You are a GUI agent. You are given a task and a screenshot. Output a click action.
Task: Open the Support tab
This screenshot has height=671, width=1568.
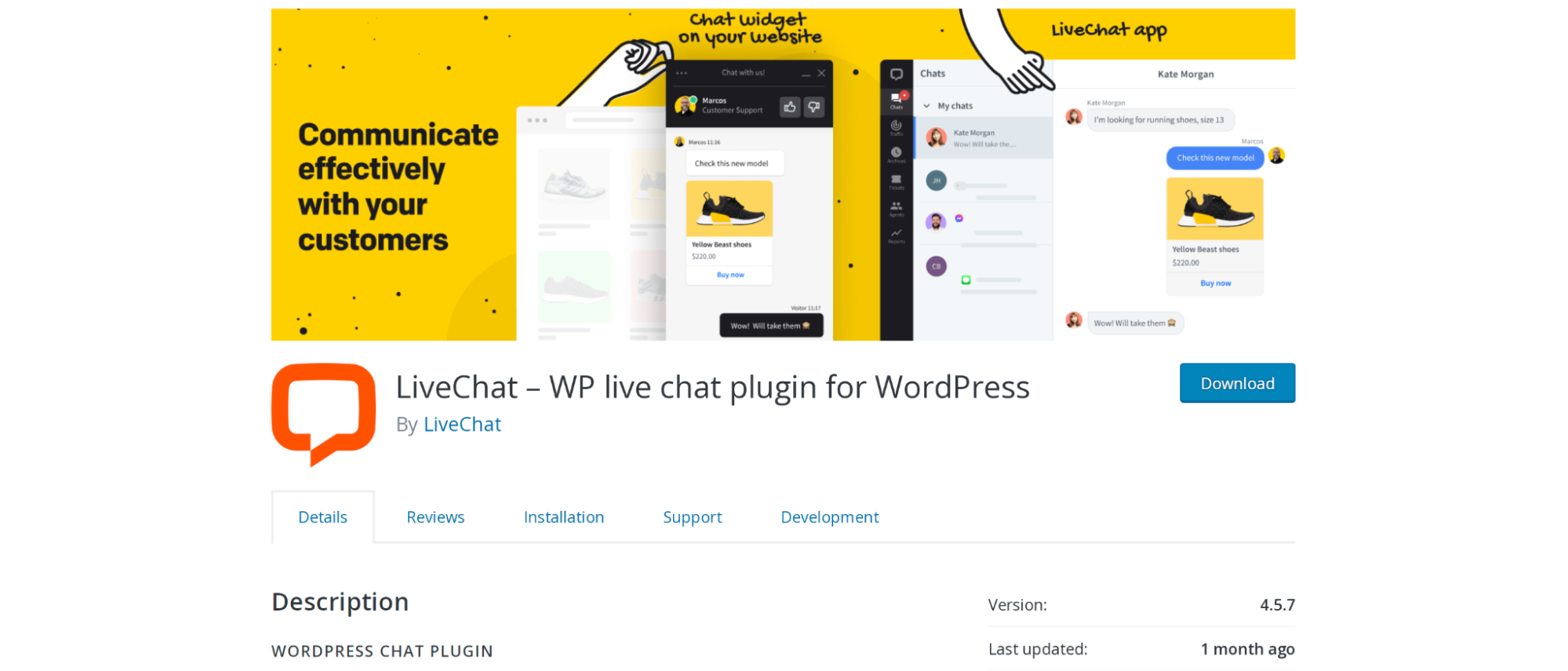pyautogui.click(x=693, y=517)
